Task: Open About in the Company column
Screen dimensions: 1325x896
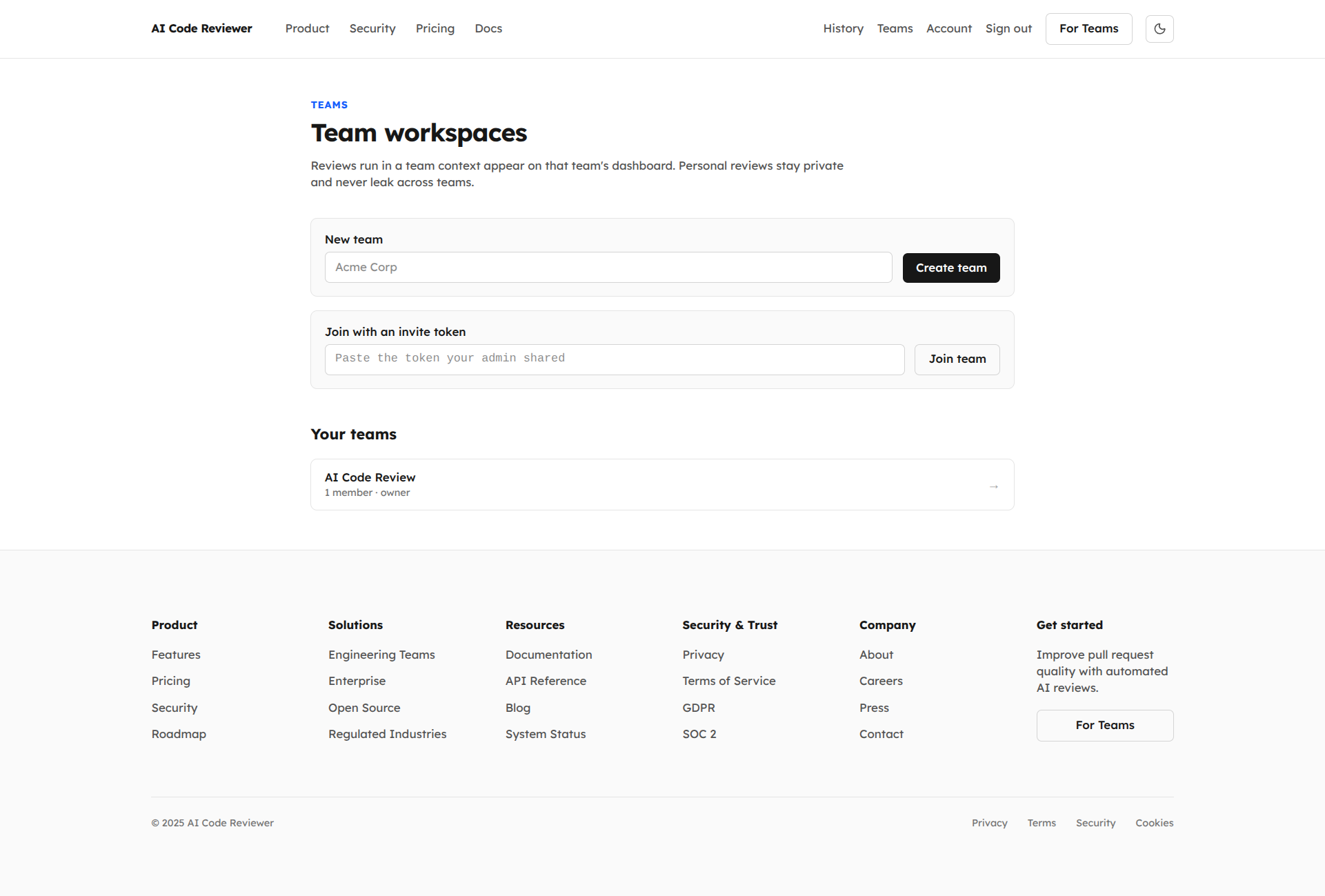Action: click(876, 655)
